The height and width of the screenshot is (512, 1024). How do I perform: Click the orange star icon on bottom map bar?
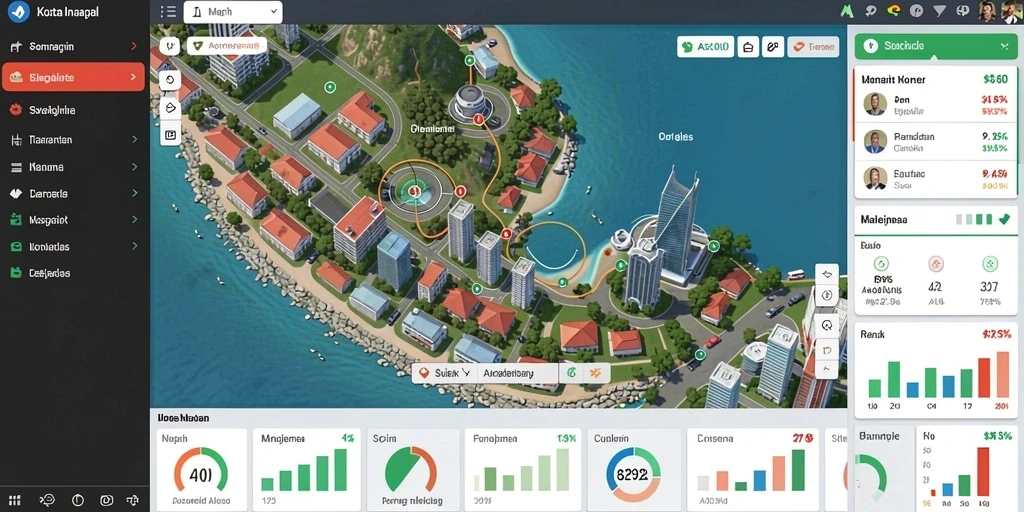[594, 373]
